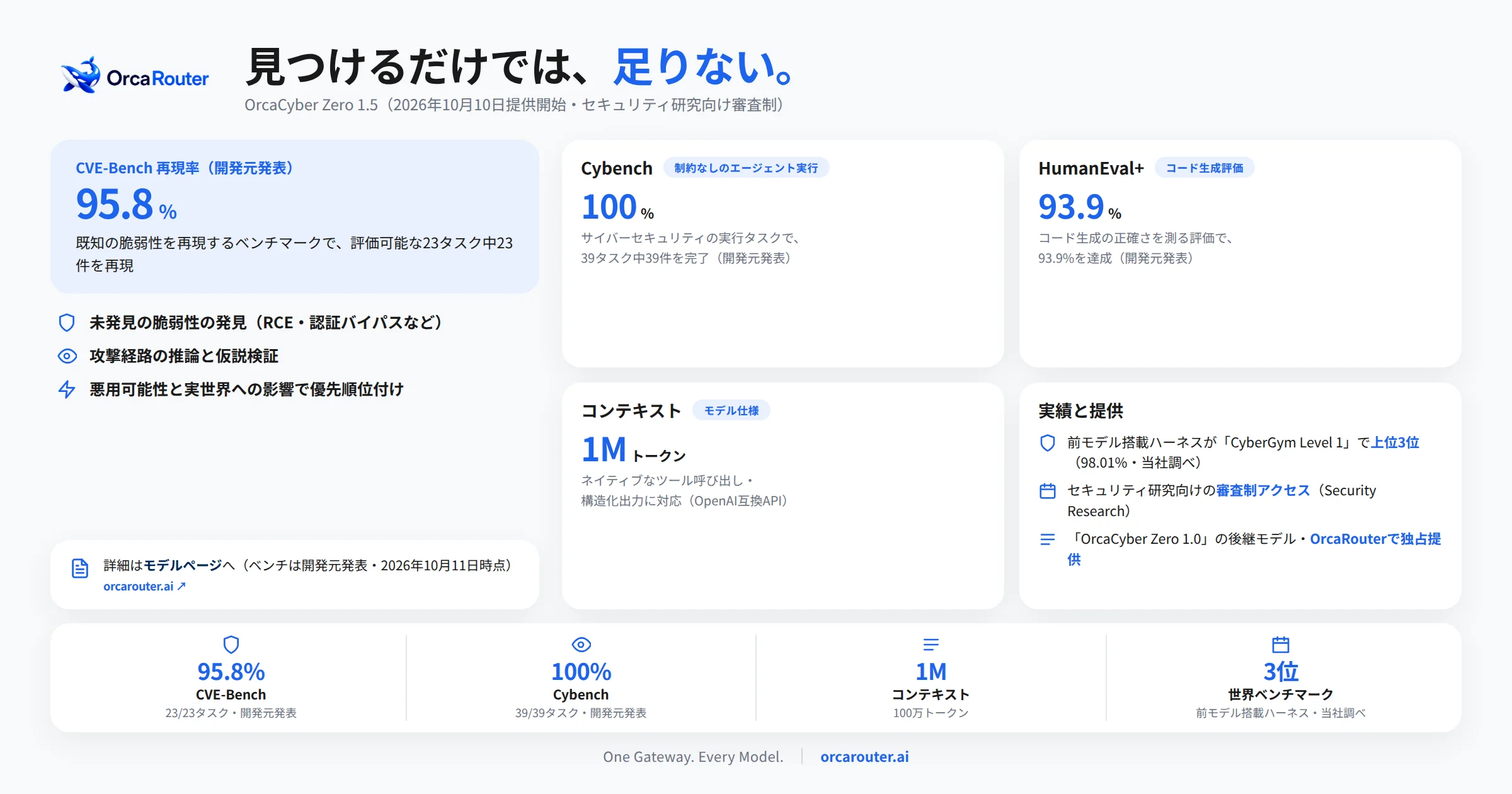Click the コード生成評価 badge

(x=1204, y=168)
